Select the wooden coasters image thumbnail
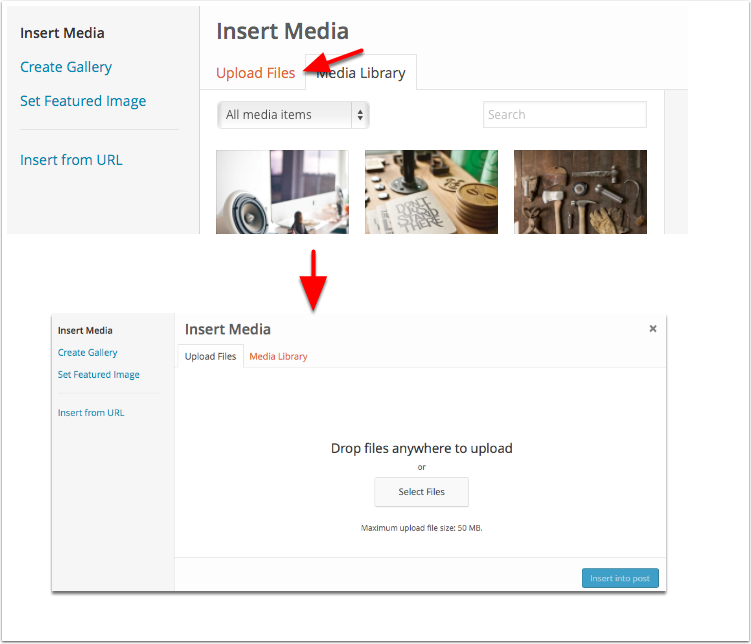The height and width of the screenshot is (644, 751). (x=431, y=191)
